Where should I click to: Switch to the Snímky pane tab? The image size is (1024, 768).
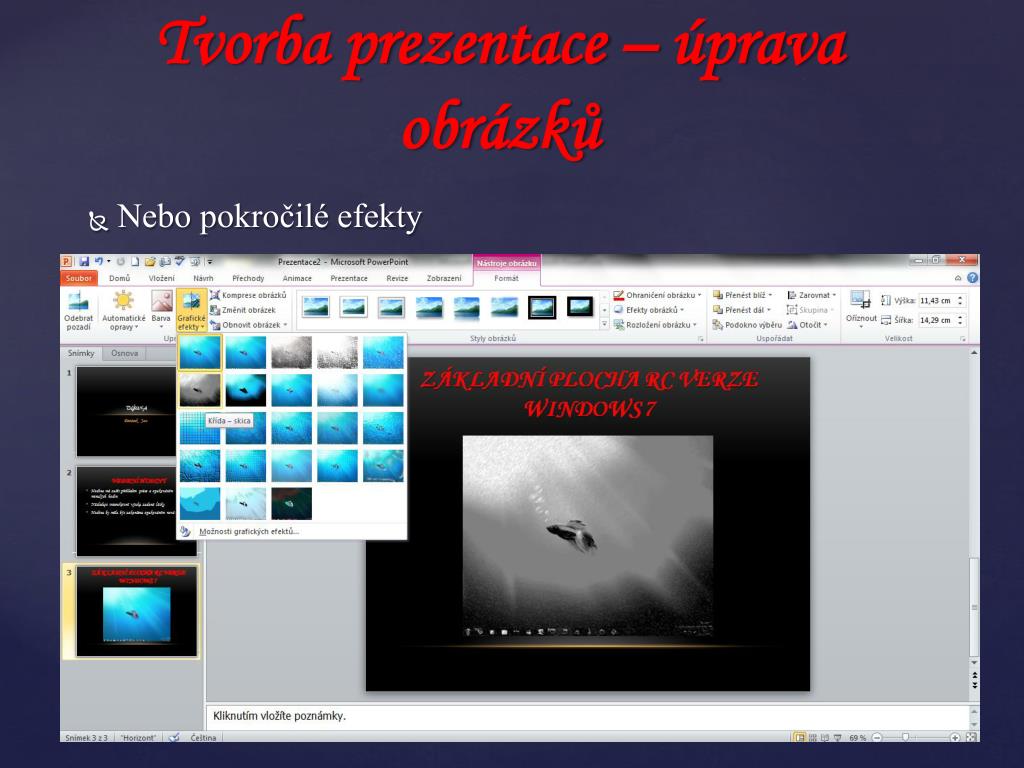click(x=81, y=353)
